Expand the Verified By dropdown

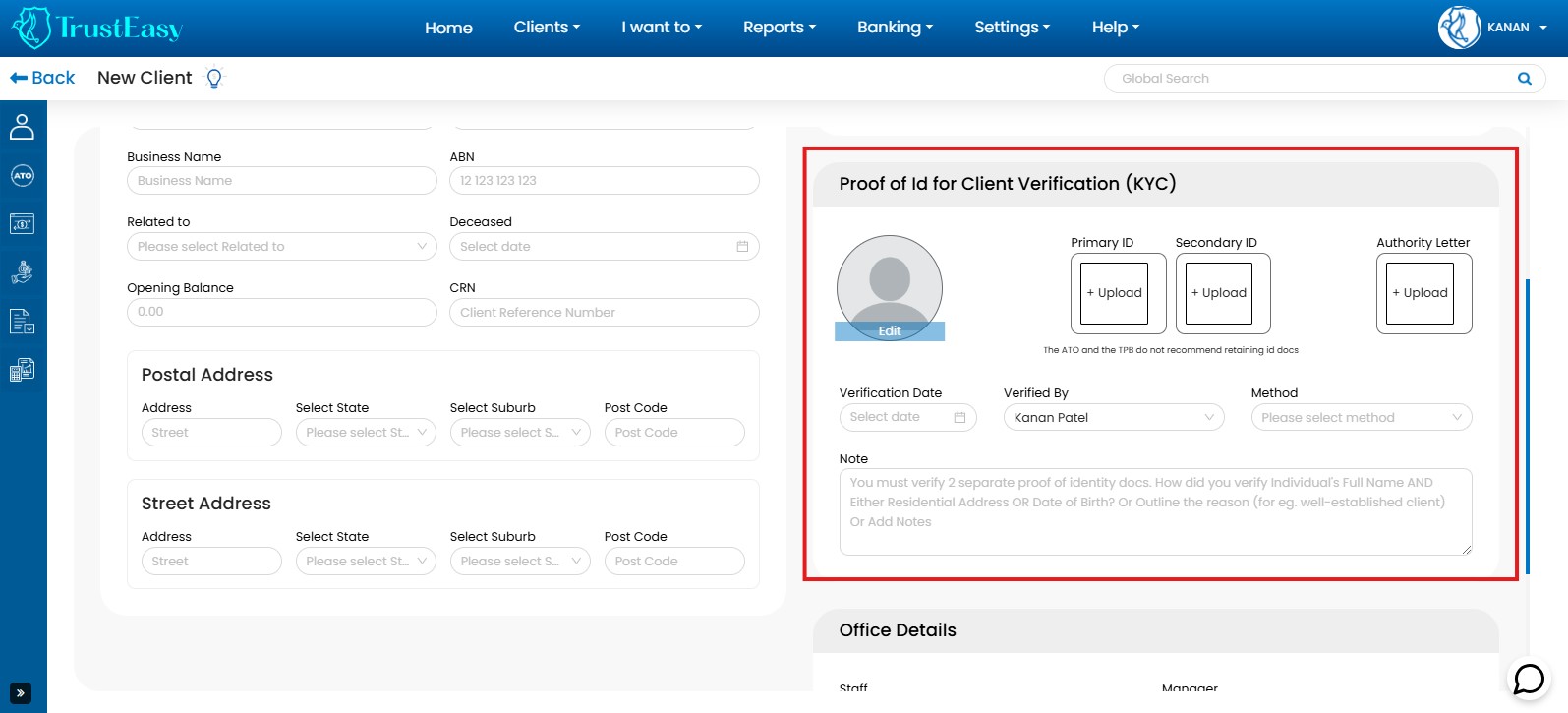click(1113, 418)
